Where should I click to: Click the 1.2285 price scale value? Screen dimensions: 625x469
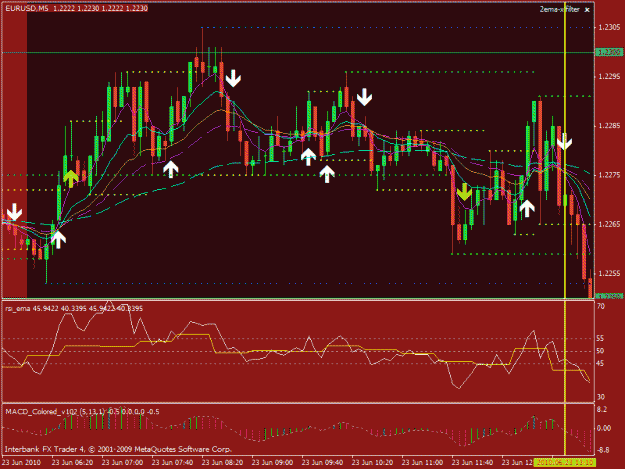[x=609, y=126]
